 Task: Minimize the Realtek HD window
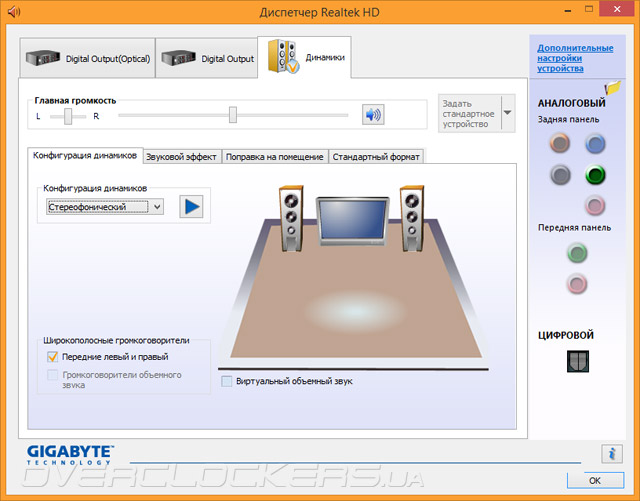(x=568, y=10)
